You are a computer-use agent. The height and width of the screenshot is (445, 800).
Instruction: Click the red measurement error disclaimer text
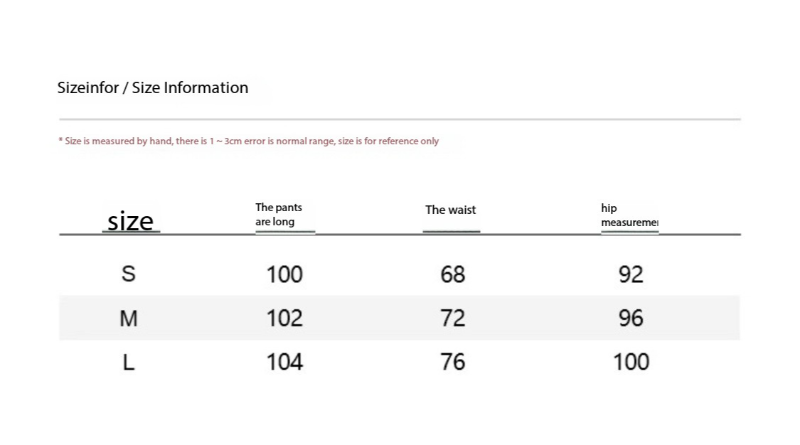(x=248, y=141)
